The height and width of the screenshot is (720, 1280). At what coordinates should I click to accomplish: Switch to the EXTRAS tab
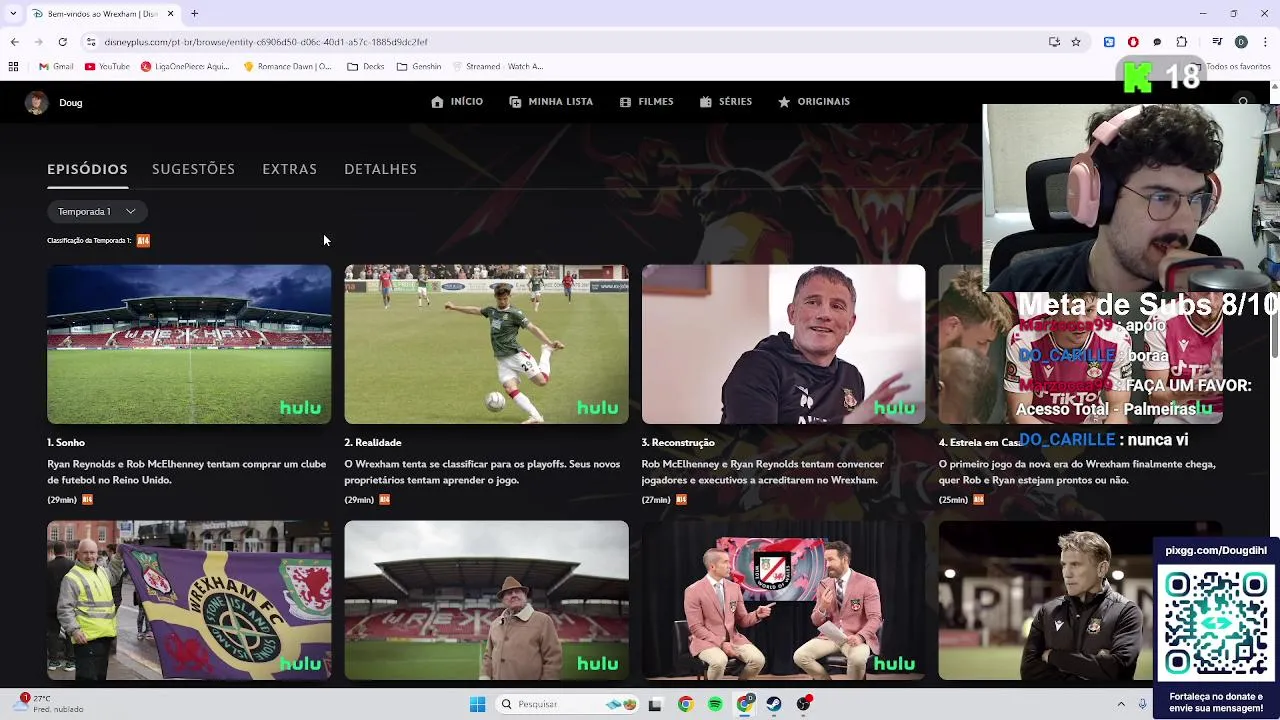pyautogui.click(x=289, y=169)
